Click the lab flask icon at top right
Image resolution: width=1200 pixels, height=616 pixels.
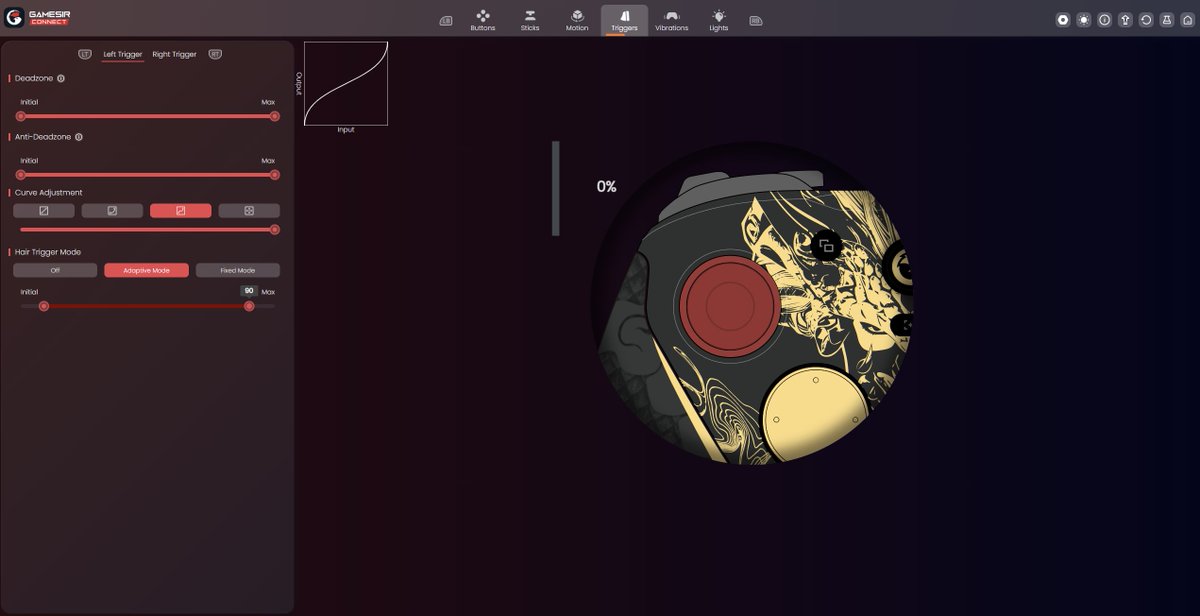[x=1166, y=20]
